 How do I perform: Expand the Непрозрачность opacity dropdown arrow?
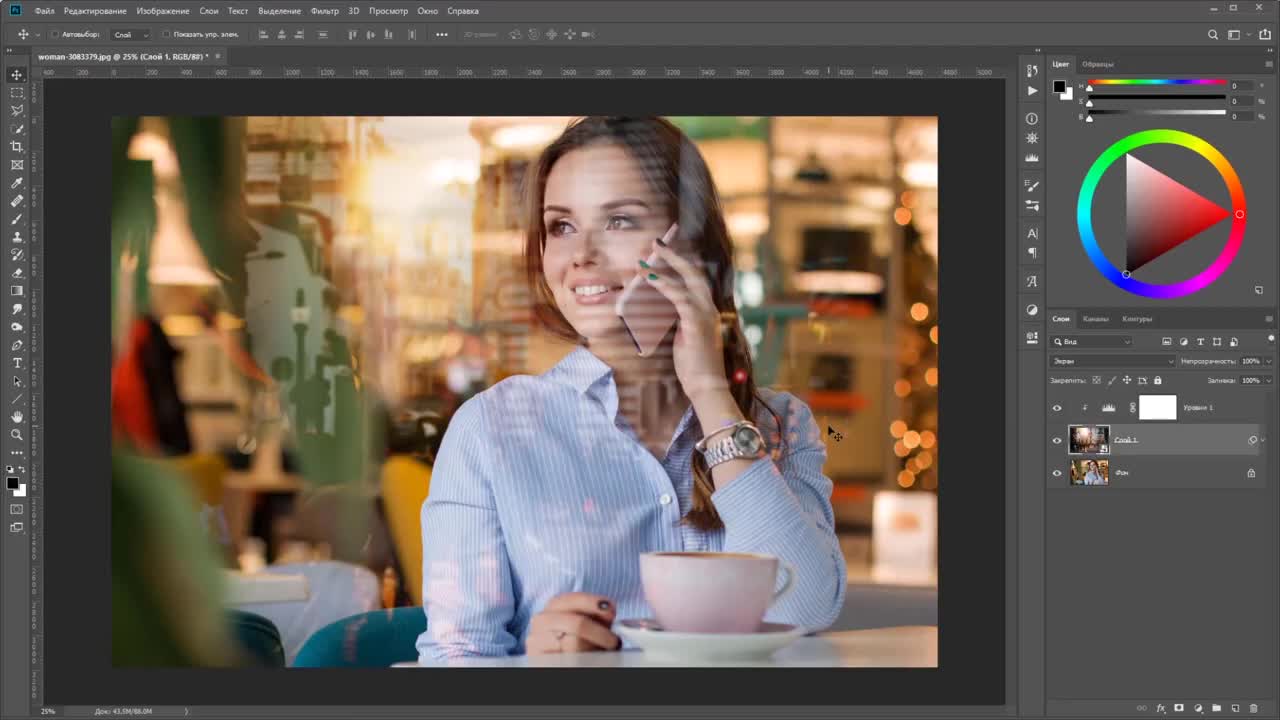coord(1269,361)
